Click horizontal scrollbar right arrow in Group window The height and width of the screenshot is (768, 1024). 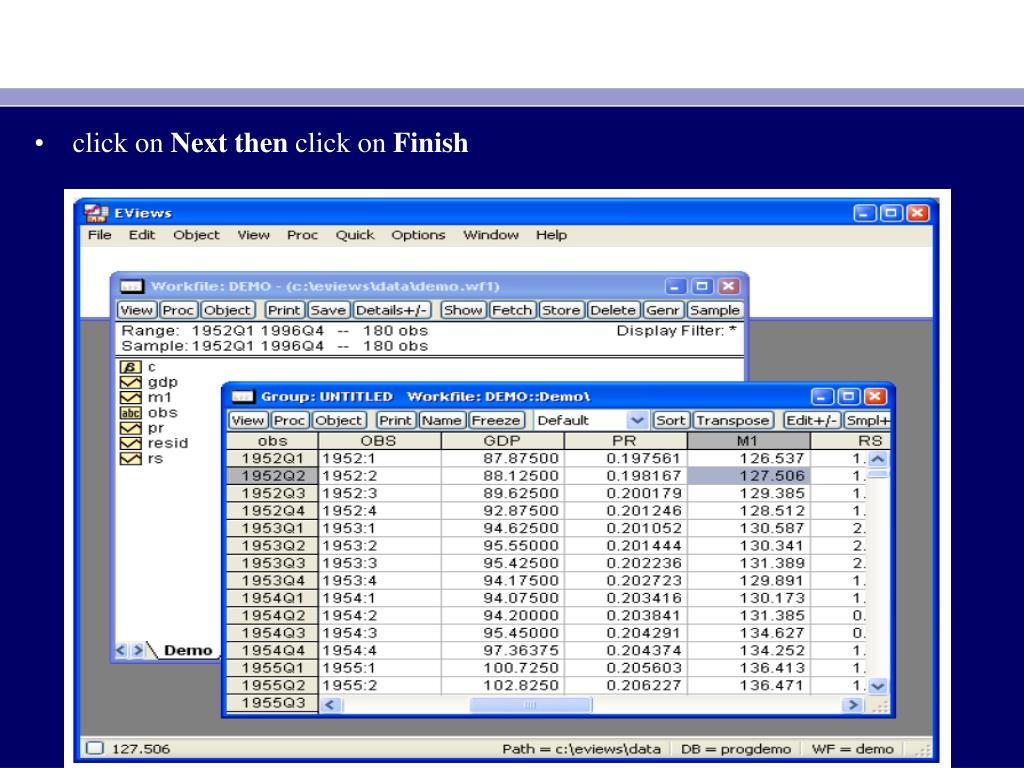point(852,705)
